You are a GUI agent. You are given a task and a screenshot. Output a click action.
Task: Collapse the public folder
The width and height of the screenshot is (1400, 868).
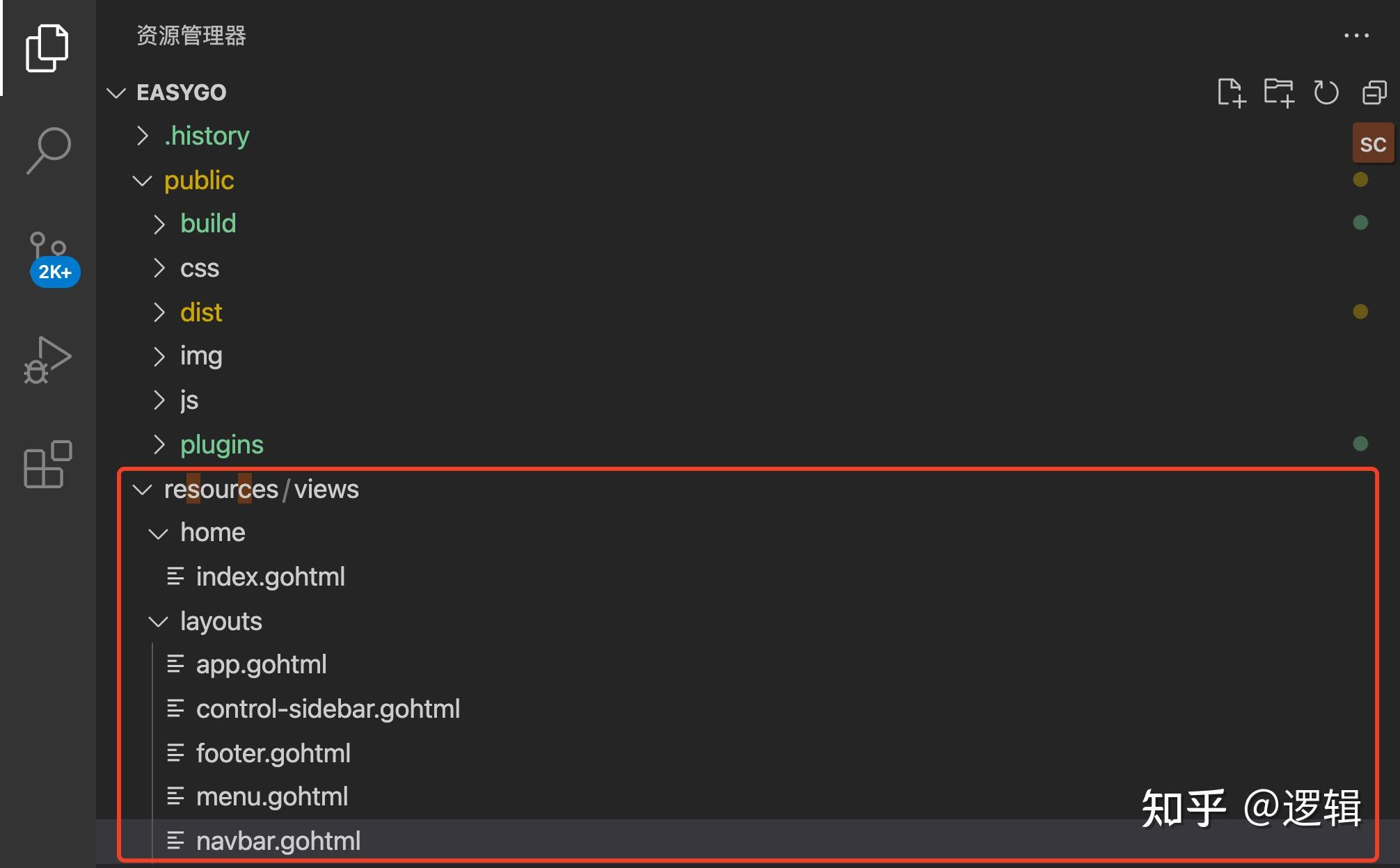(x=199, y=181)
